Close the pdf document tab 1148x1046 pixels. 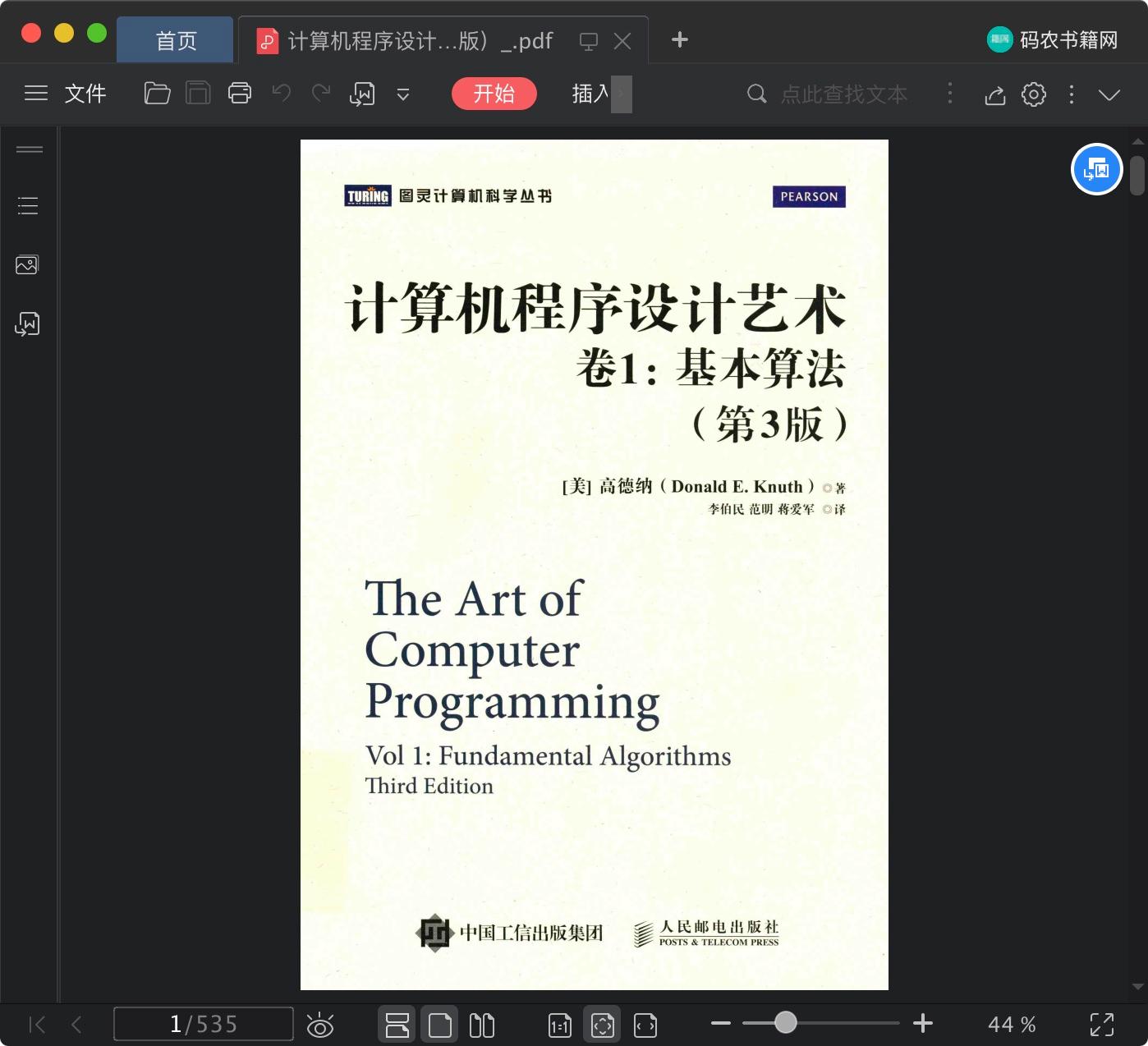click(623, 41)
